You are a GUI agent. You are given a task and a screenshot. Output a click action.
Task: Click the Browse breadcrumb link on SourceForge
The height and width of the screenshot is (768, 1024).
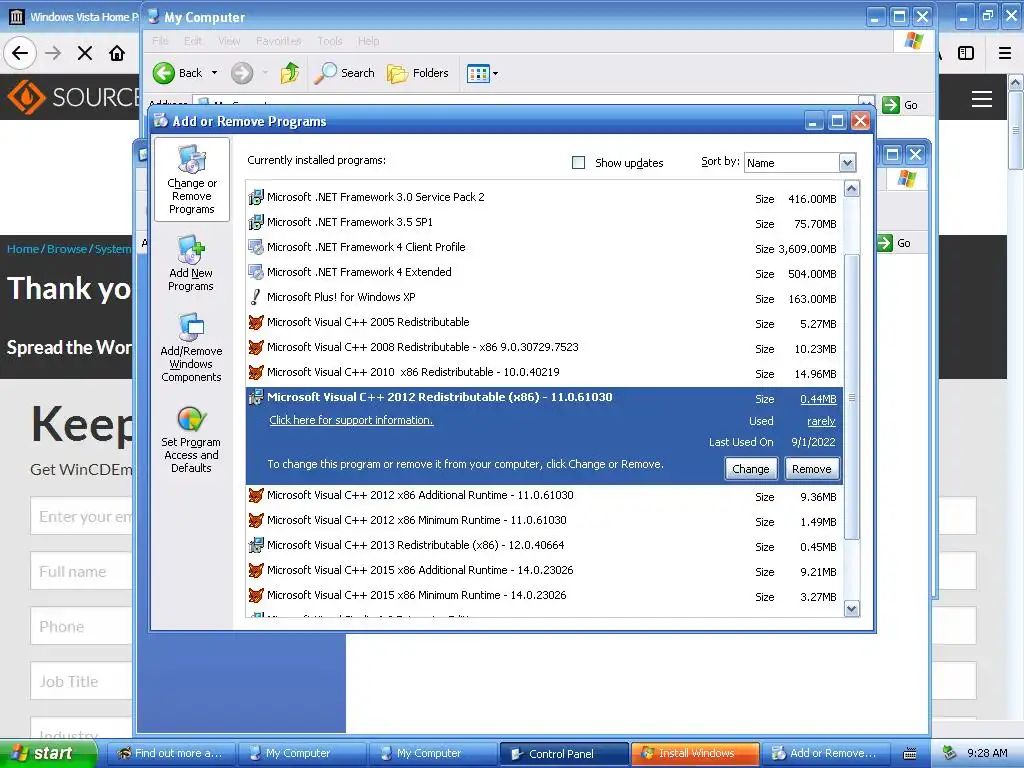[67, 249]
